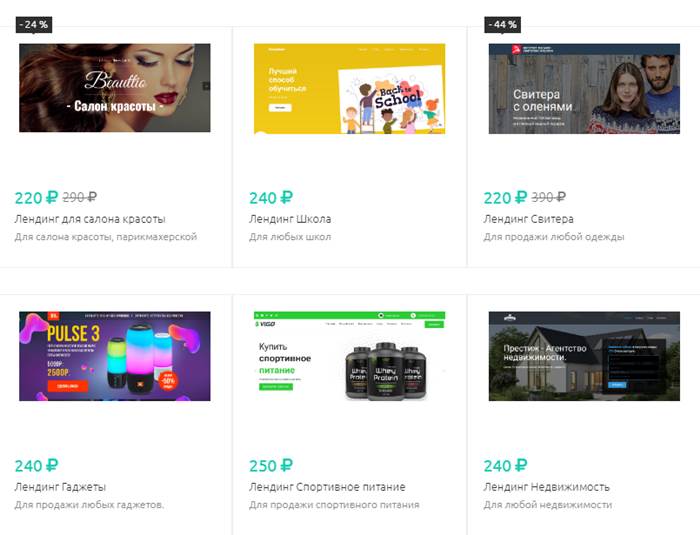This screenshot has height=535, width=700.
Task: Click the 'Для любой недвижимости' description
Action: pyautogui.click(x=548, y=505)
